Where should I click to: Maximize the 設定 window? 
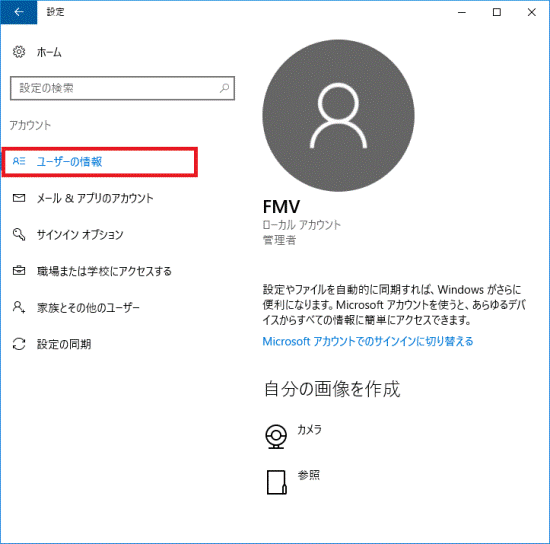[497, 12]
